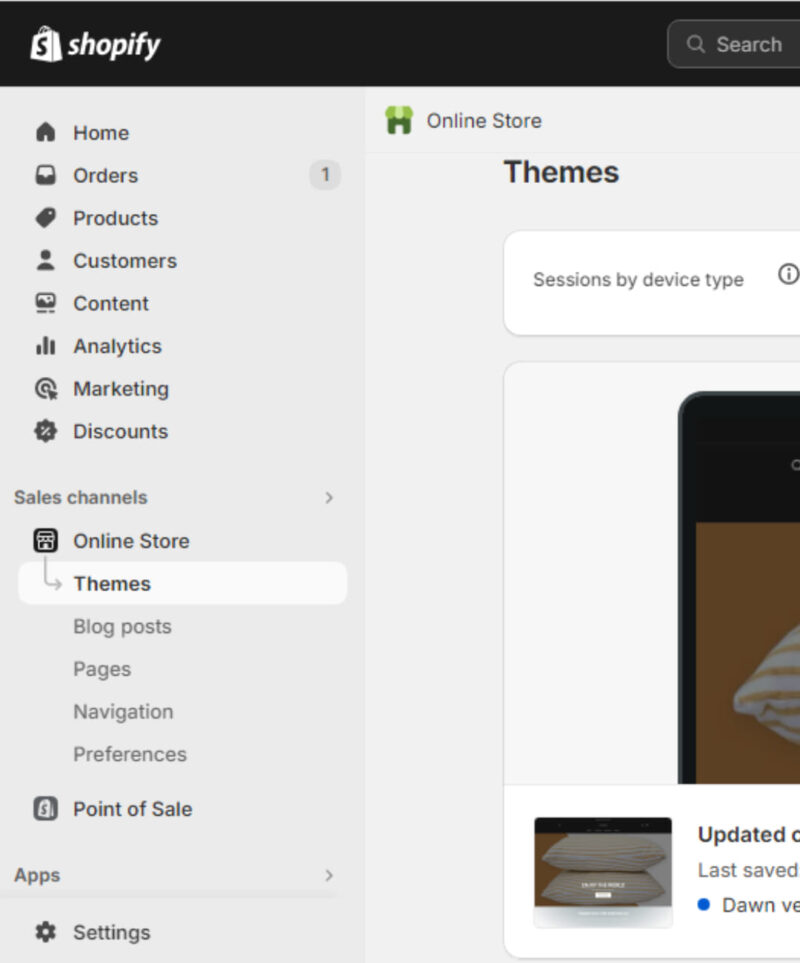This screenshot has height=963, width=800.
Task: Open the Settings gear
Action: pos(44,932)
